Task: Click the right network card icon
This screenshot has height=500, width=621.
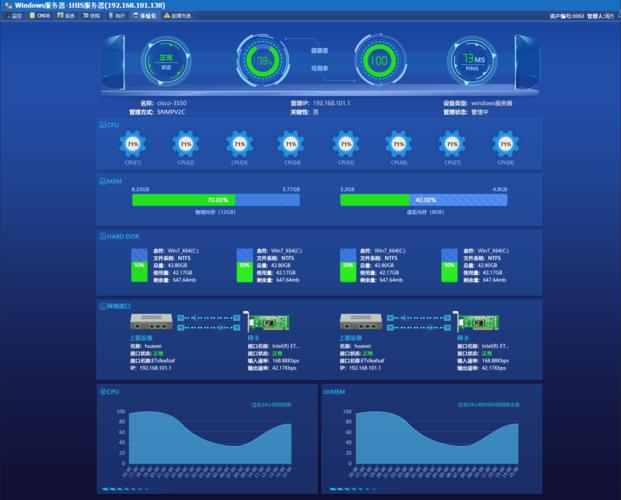Action: click(x=474, y=322)
